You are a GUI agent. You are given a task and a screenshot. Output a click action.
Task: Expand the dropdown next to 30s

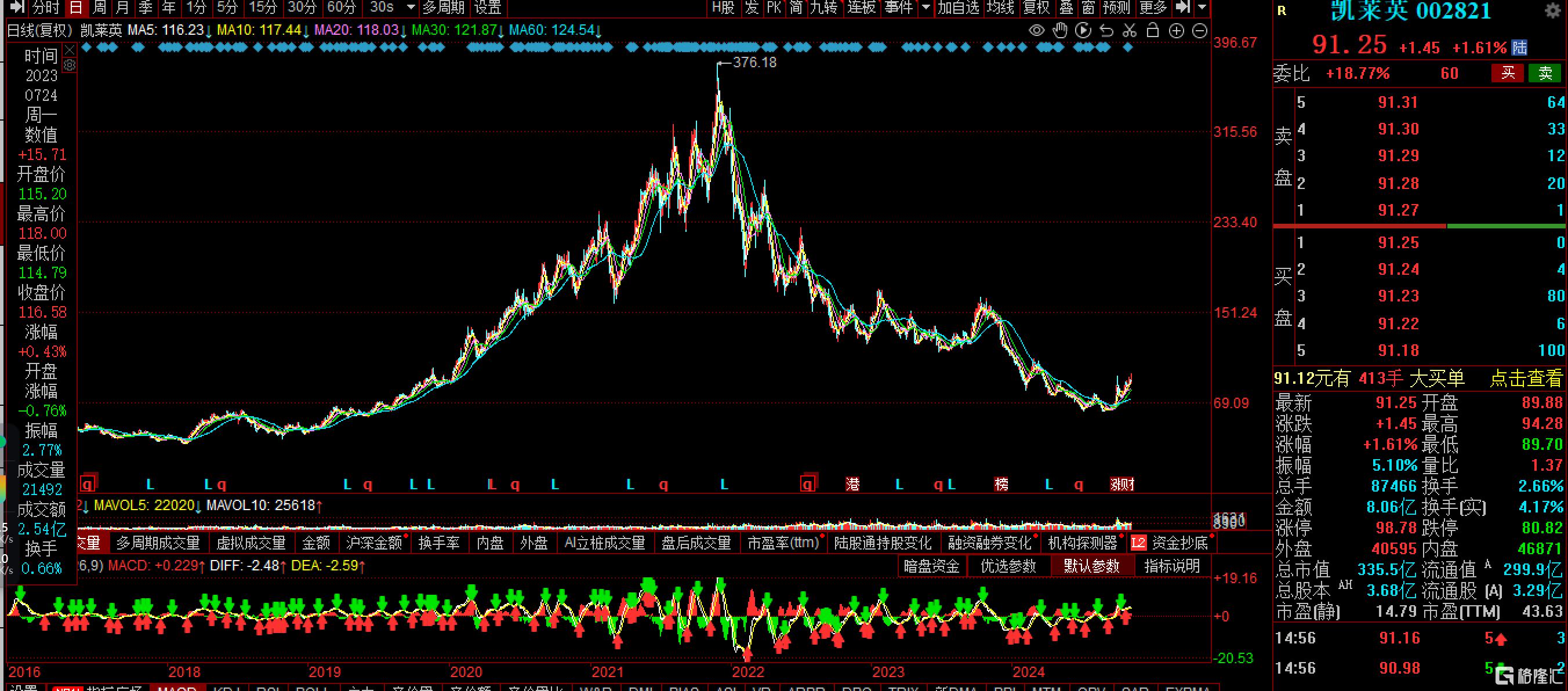click(411, 8)
